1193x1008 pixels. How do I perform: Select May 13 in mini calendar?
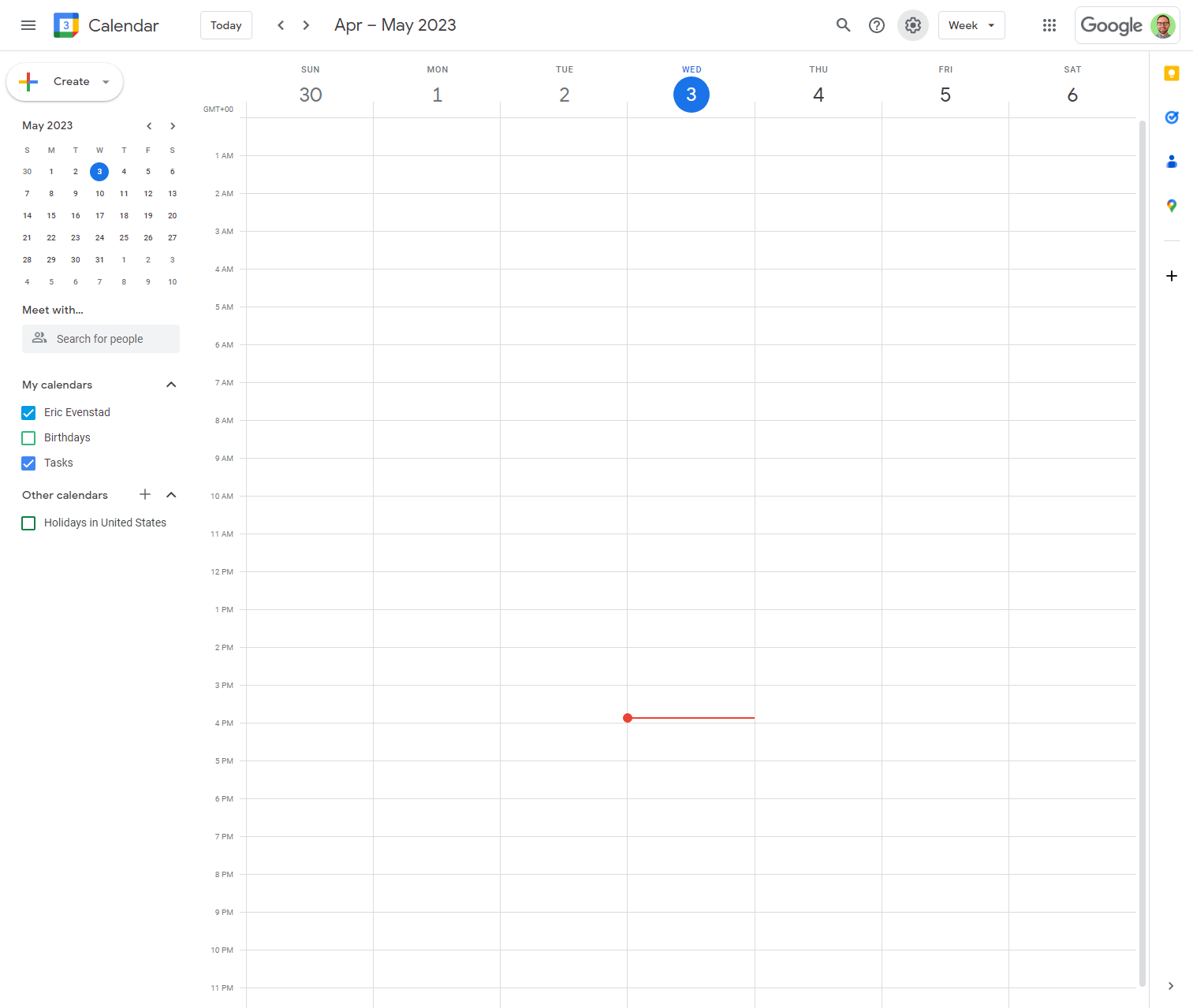(172, 194)
